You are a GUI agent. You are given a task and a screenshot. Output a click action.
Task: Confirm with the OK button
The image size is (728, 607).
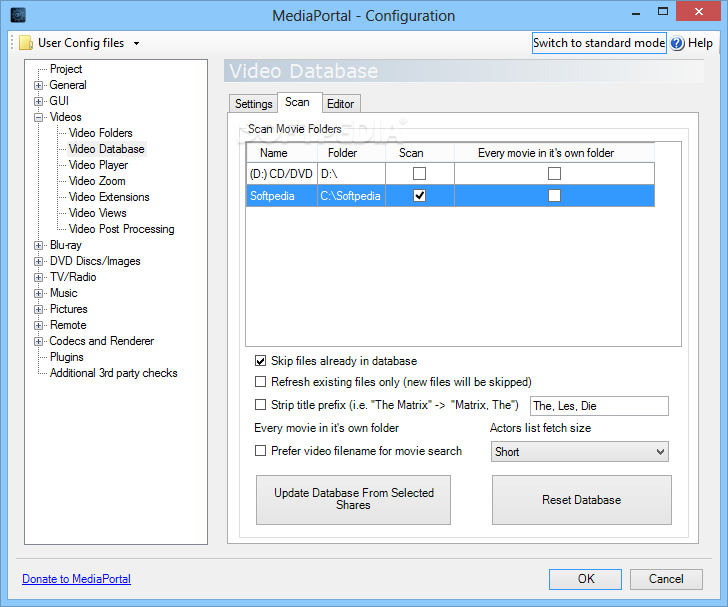coord(585,579)
